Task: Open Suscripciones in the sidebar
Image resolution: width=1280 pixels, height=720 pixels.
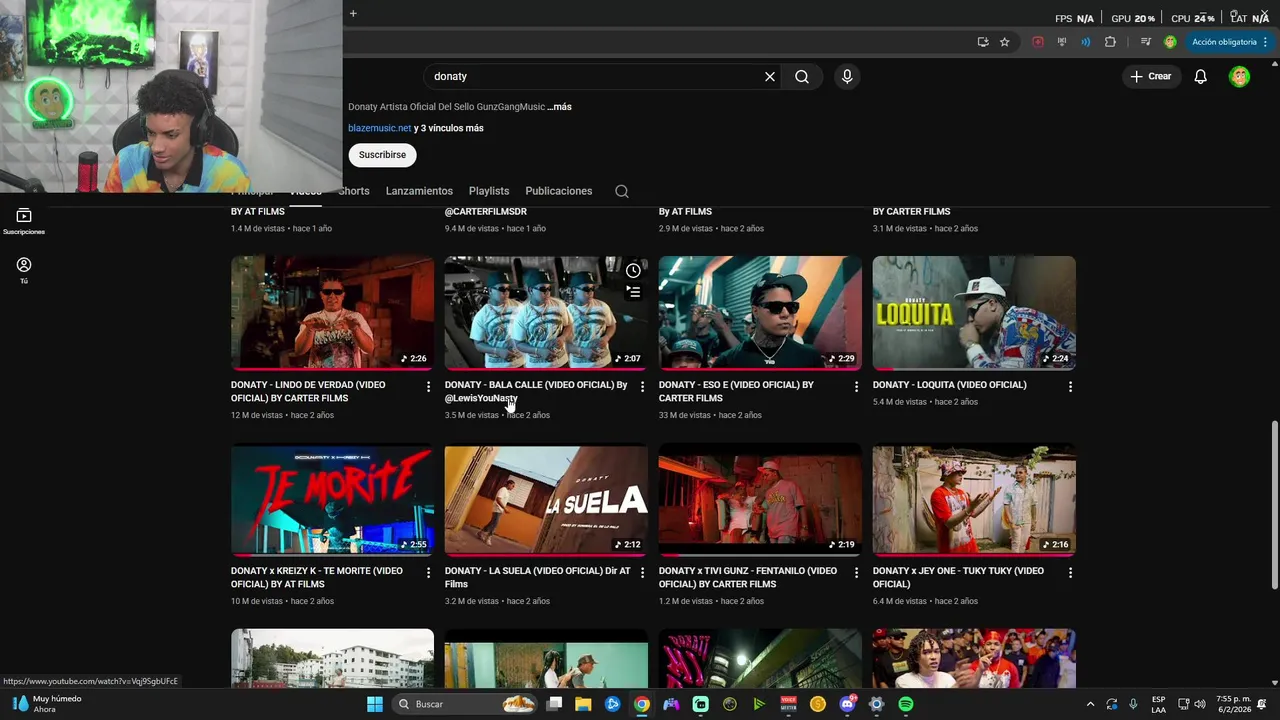Action: (24, 221)
